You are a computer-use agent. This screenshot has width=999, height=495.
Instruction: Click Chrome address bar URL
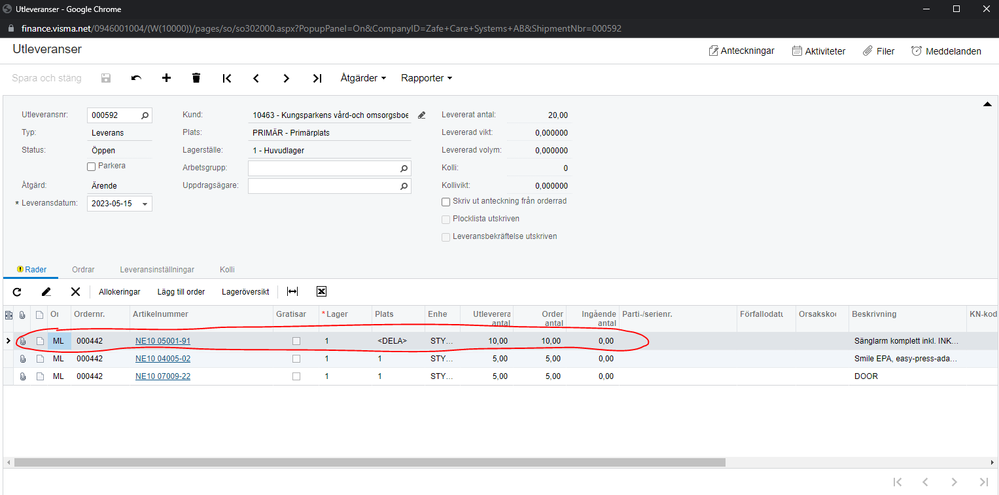(x=322, y=28)
